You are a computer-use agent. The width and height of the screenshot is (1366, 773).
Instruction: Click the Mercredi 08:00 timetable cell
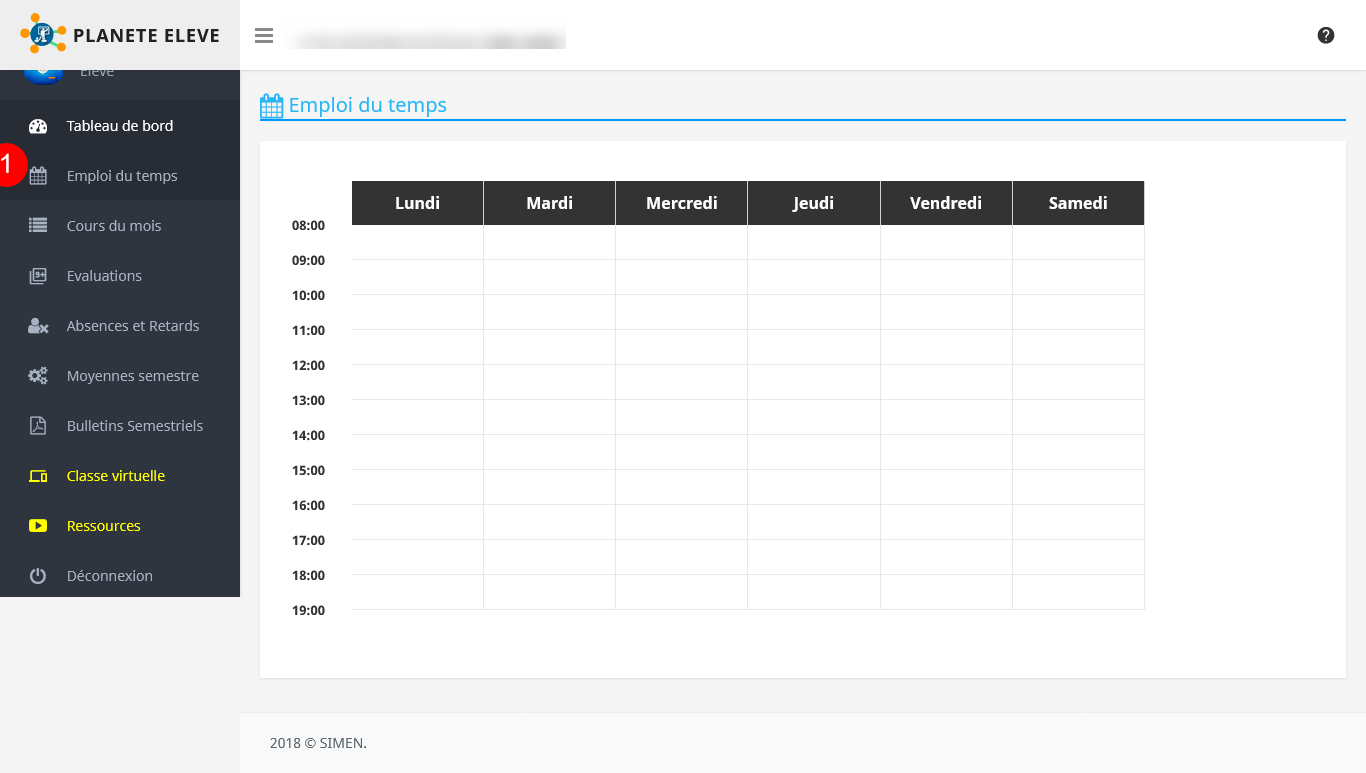click(681, 243)
